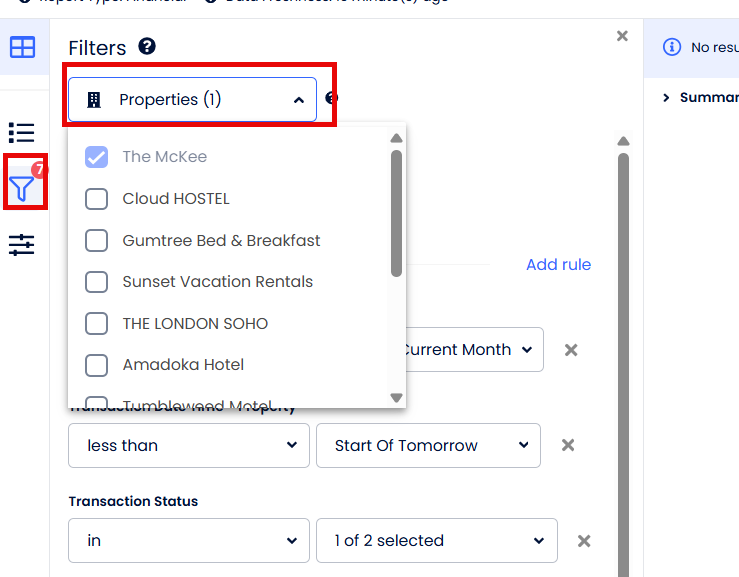Open the table view icon in sidebar
739x577 pixels.
click(x=22, y=47)
